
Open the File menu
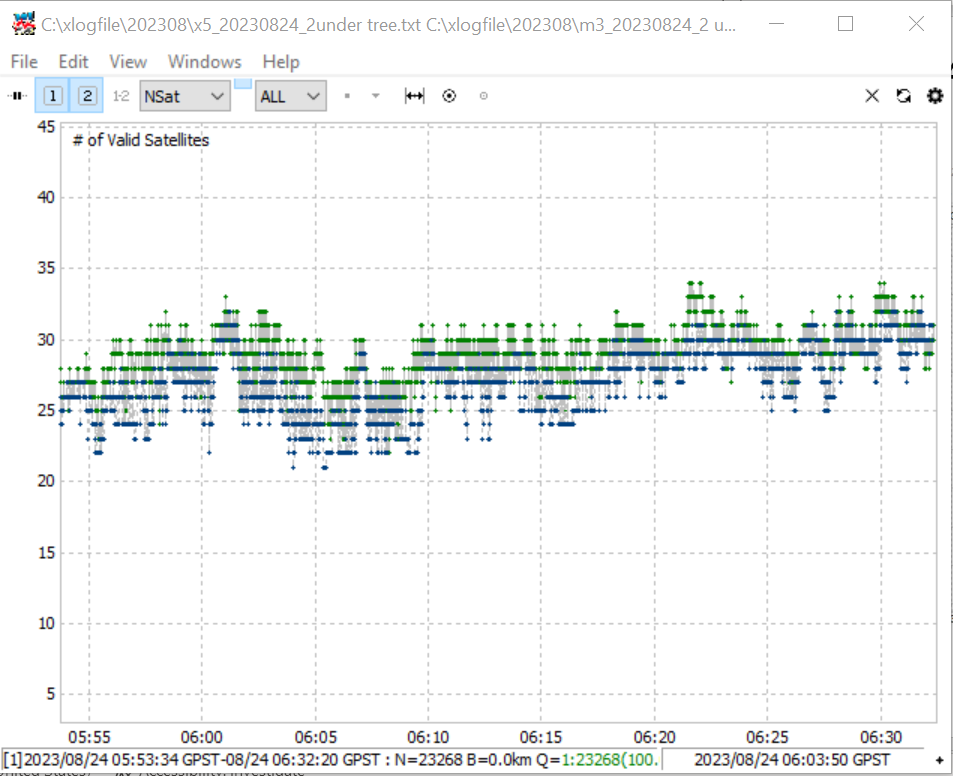click(24, 62)
